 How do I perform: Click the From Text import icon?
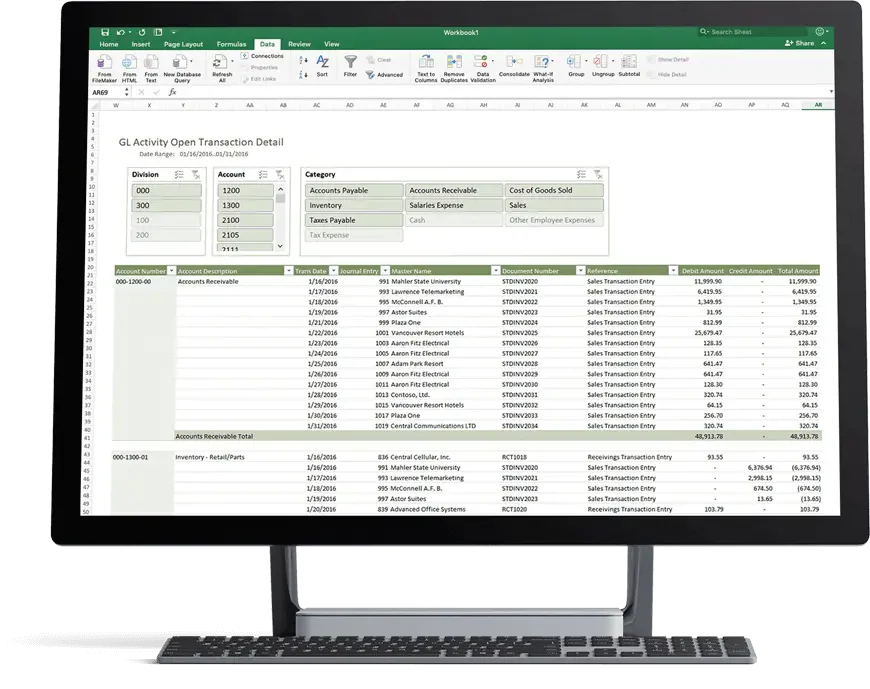coord(151,63)
